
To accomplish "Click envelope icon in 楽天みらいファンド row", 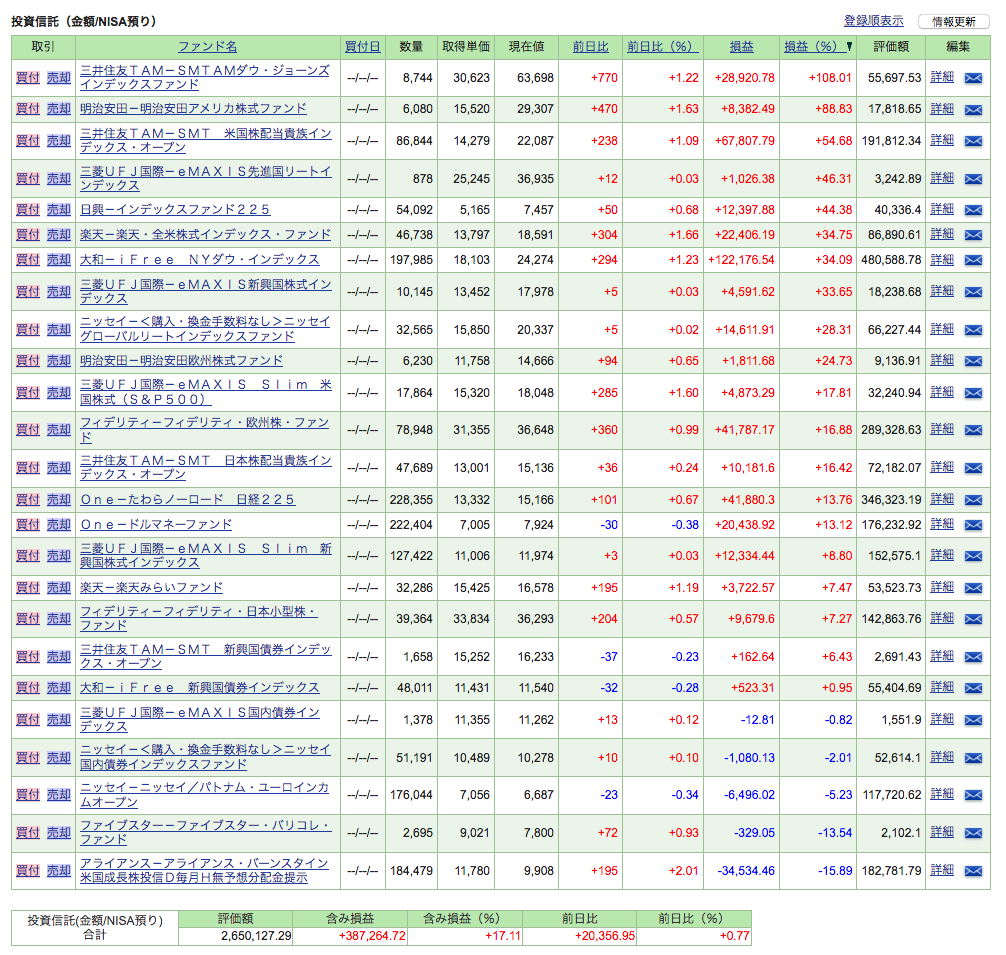I will (x=973, y=588).
